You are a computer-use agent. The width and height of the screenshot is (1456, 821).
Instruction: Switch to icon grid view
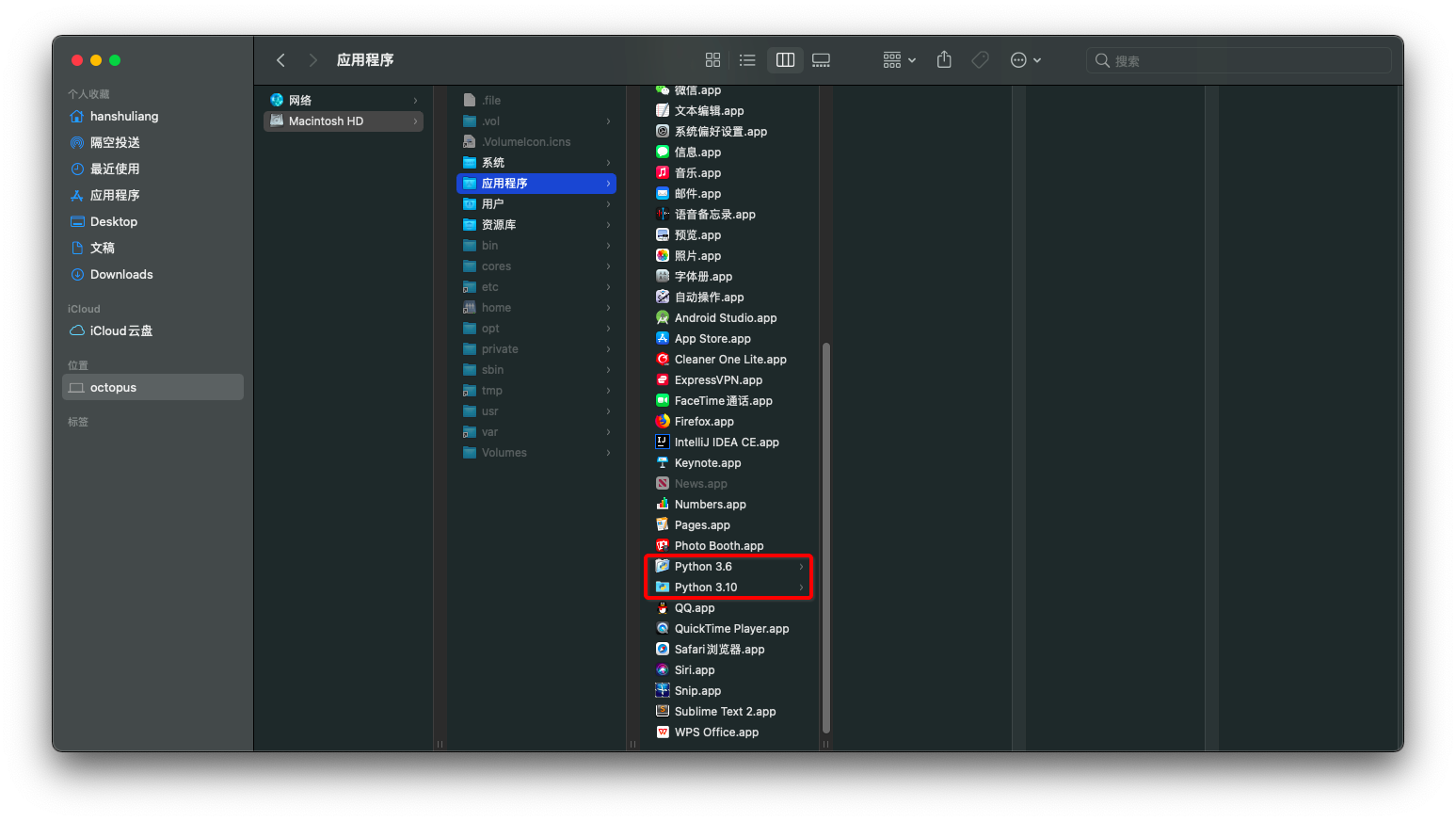pos(712,60)
